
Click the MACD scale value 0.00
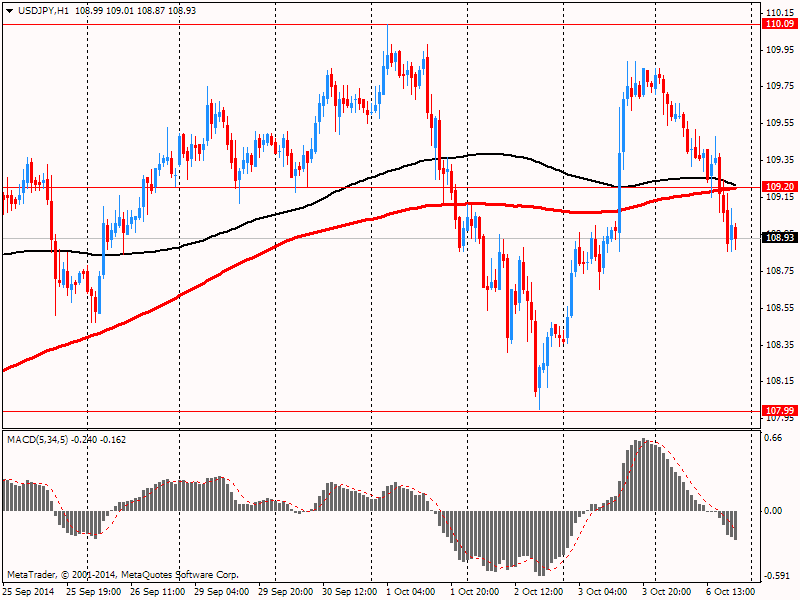coord(774,511)
